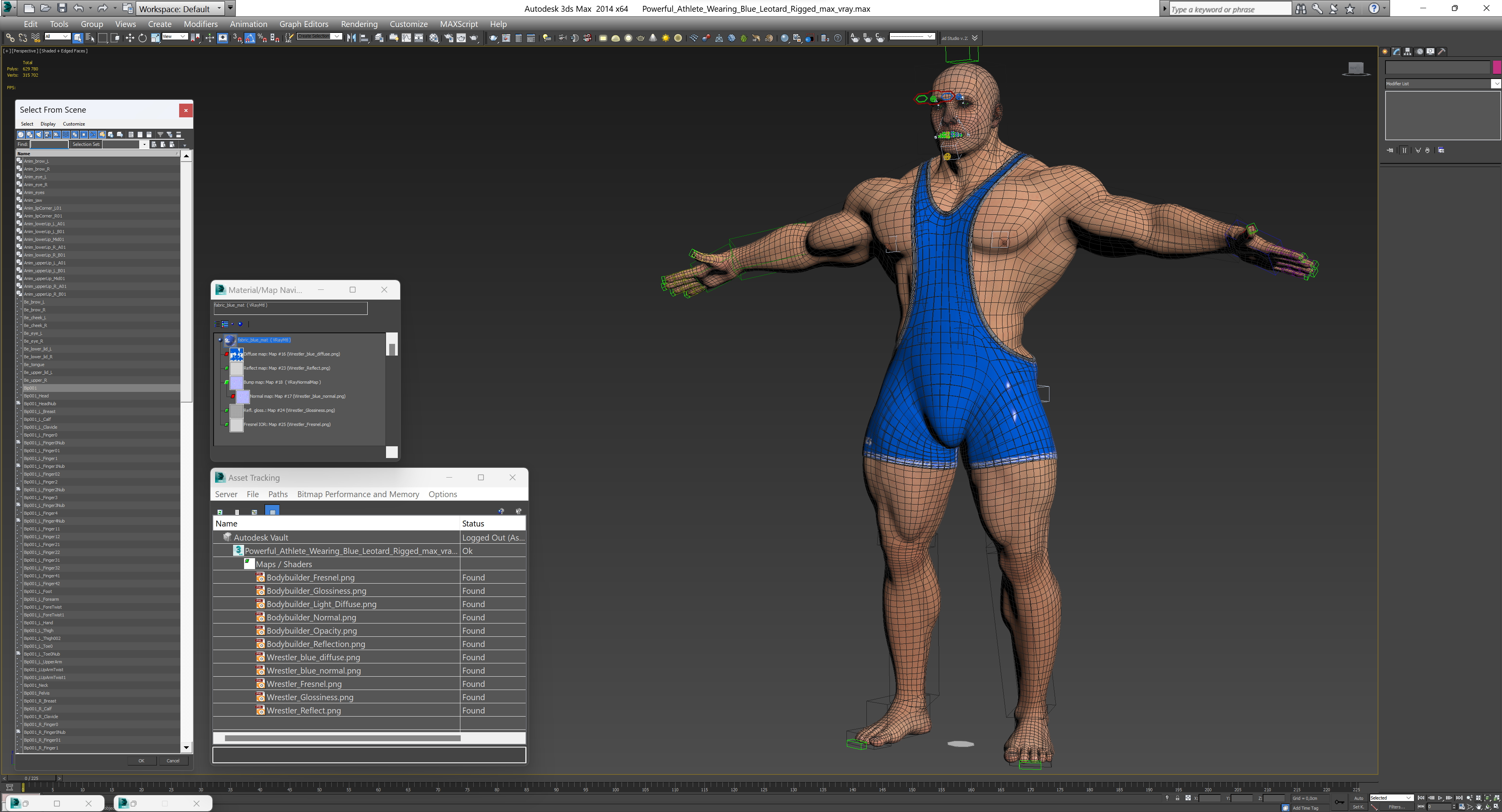Expand the main toolbar overflow chevrons
The image size is (1502, 812).
[974, 38]
